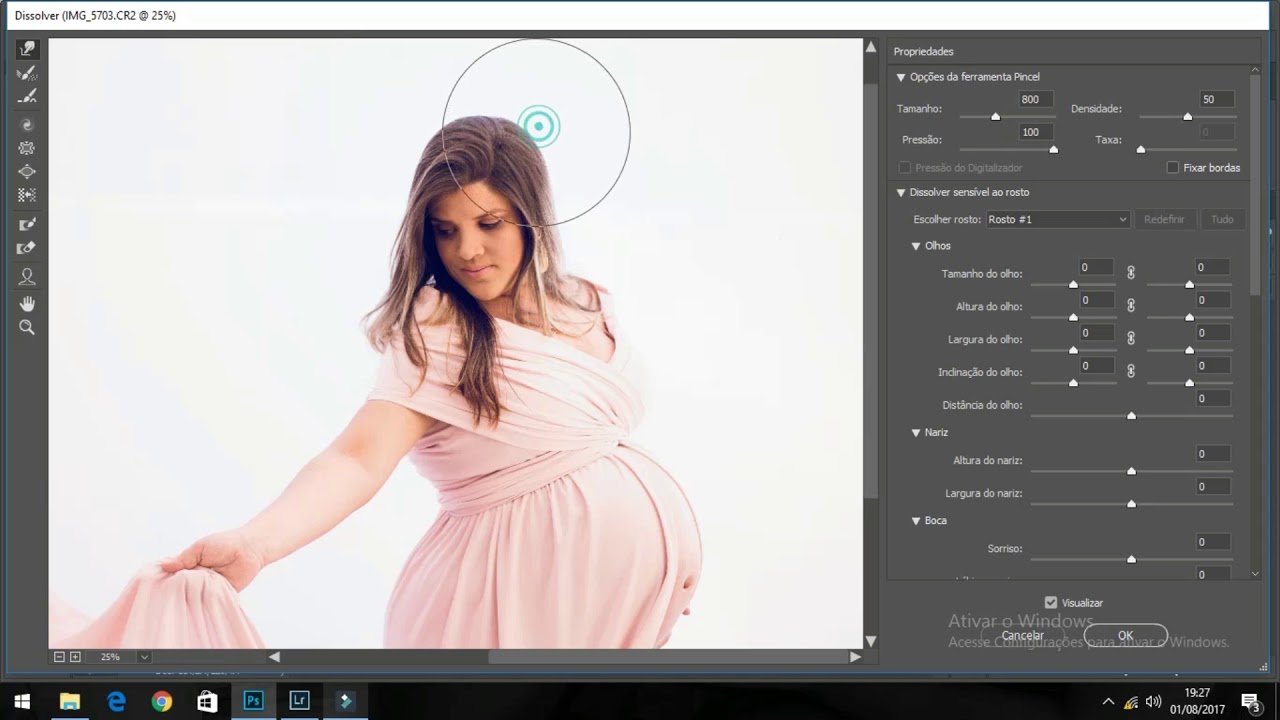1280x720 pixels.
Task: Open the 25% zoom level dropdown
Action: (x=145, y=657)
